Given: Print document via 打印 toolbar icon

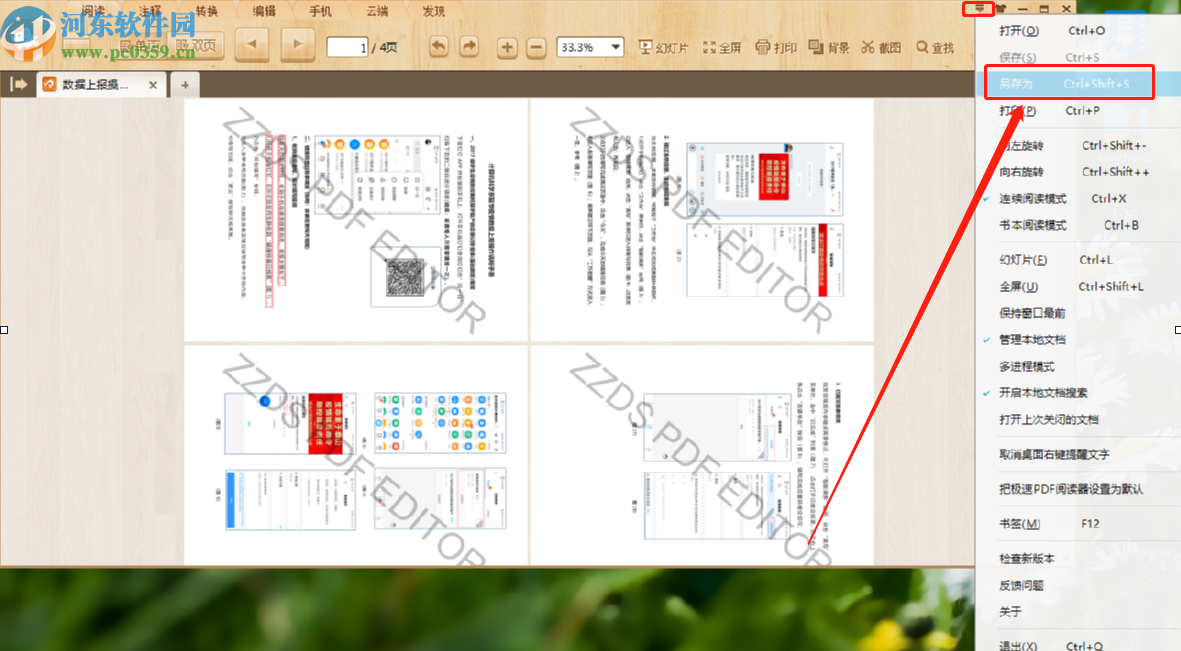Looking at the screenshot, I should [776, 47].
